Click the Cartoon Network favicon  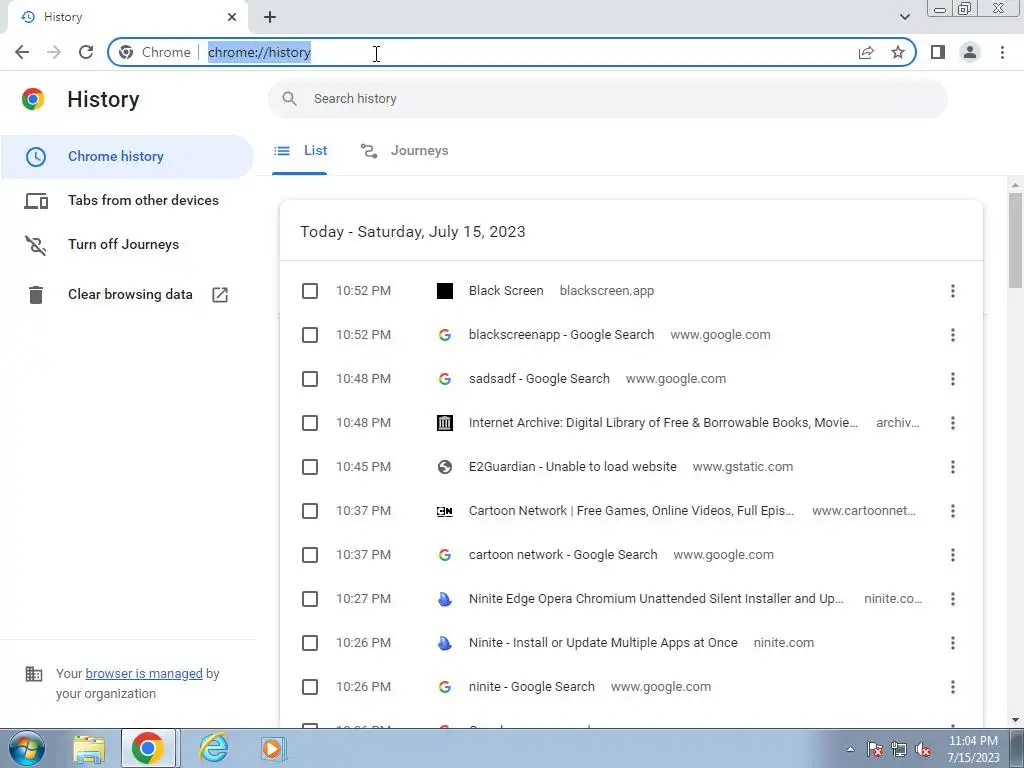[x=445, y=511]
